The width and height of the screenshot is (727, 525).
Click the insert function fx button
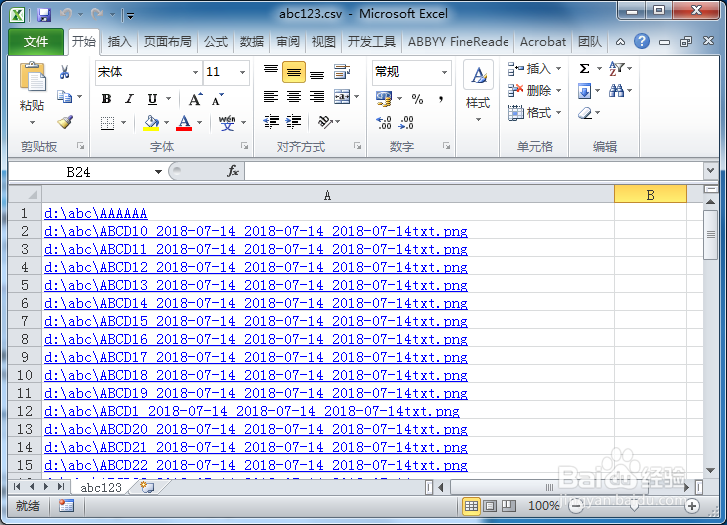coord(233,171)
